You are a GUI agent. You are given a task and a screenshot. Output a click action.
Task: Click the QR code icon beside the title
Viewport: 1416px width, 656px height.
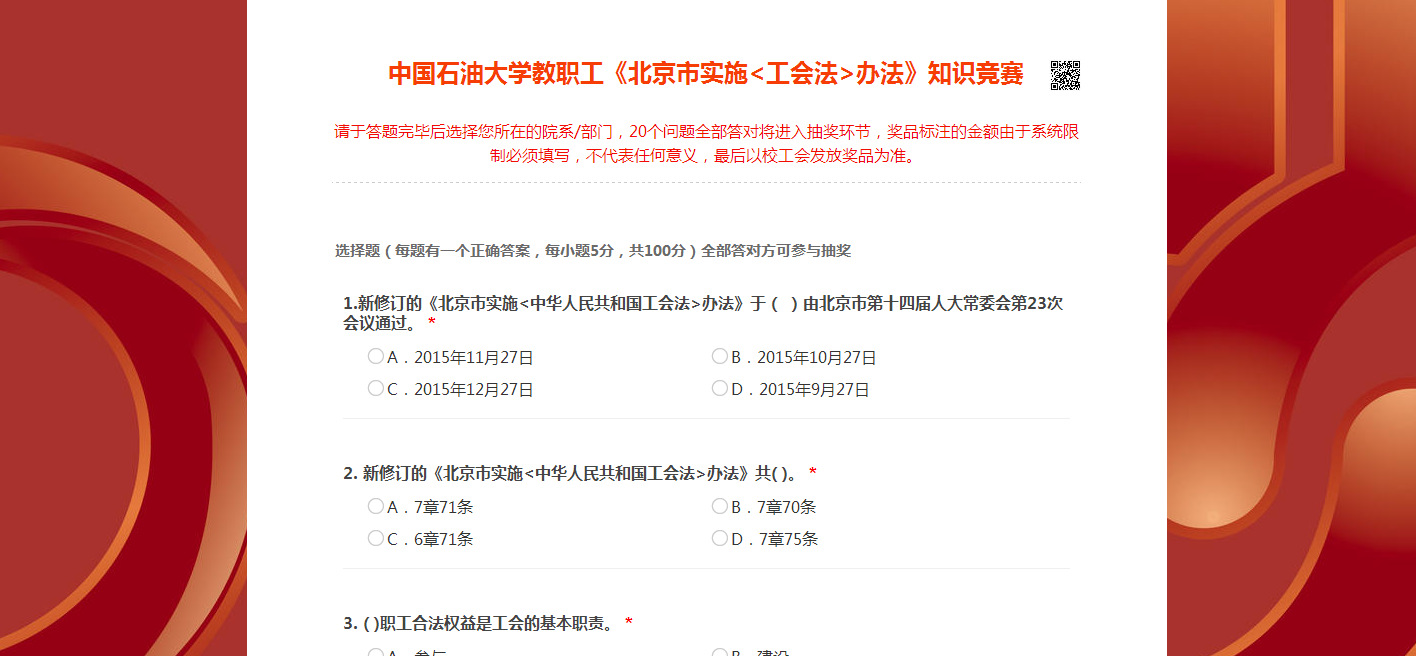tap(1065, 75)
